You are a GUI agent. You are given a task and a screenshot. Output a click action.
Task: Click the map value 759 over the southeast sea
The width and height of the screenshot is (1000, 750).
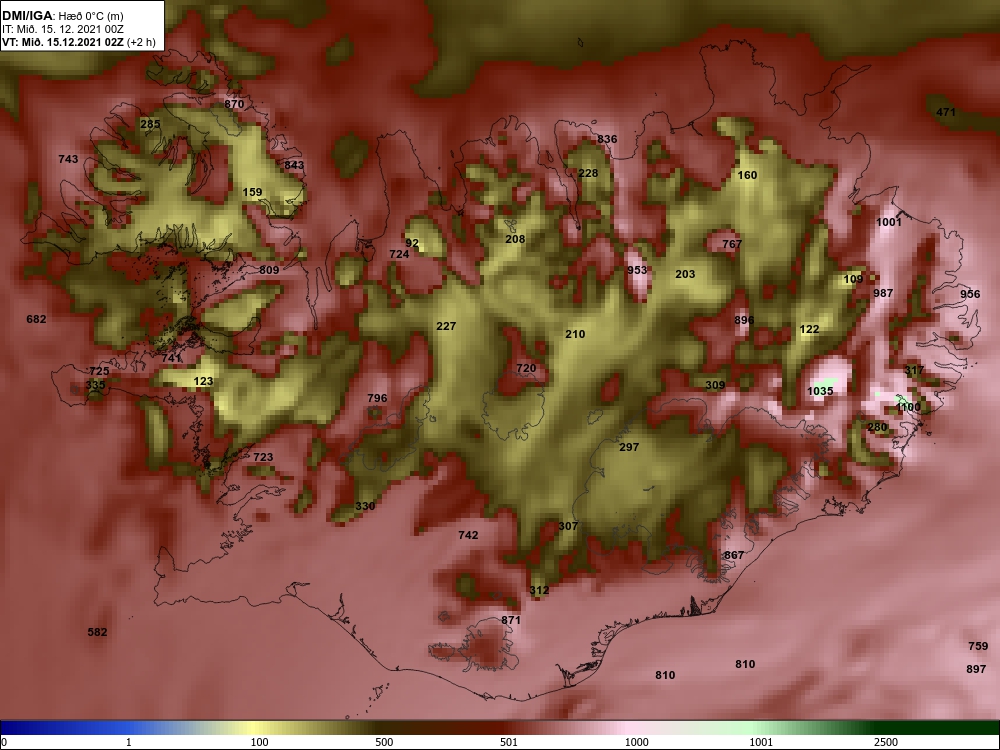pyautogui.click(x=978, y=646)
